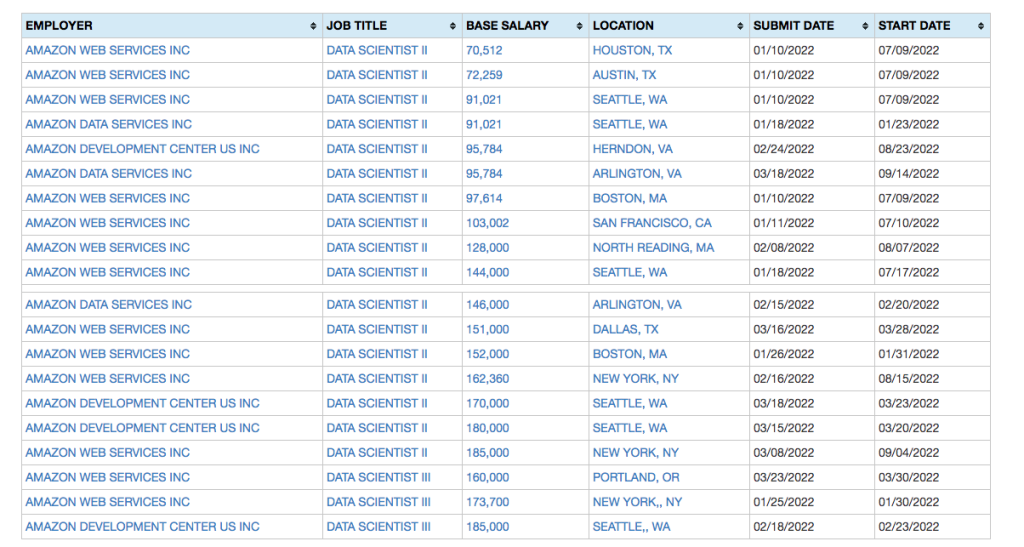This screenshot has height=547, width=1024.
Task: Open AUSTIN, TX location link
Action: 624,75
